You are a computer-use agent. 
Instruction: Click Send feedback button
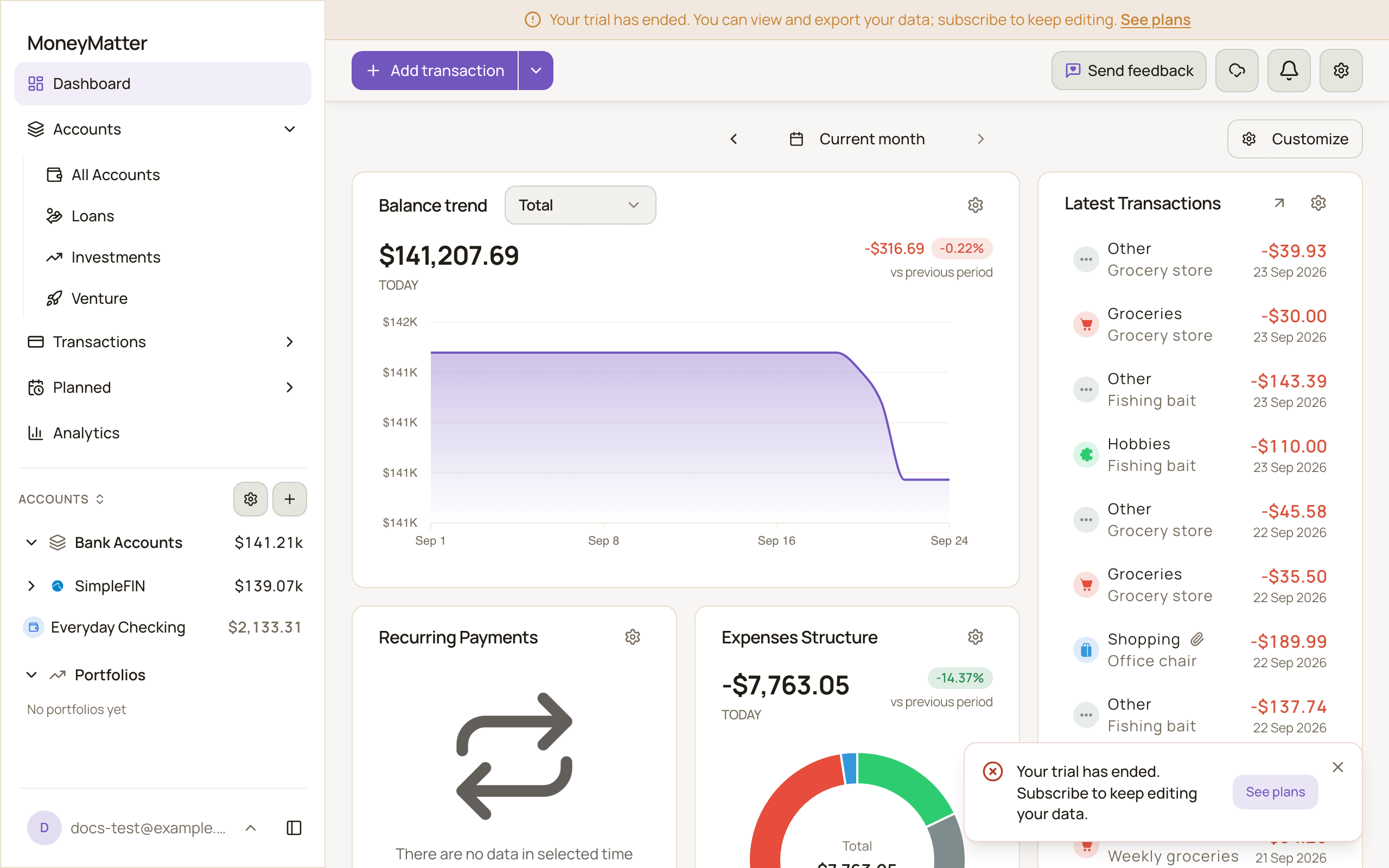1129,71
